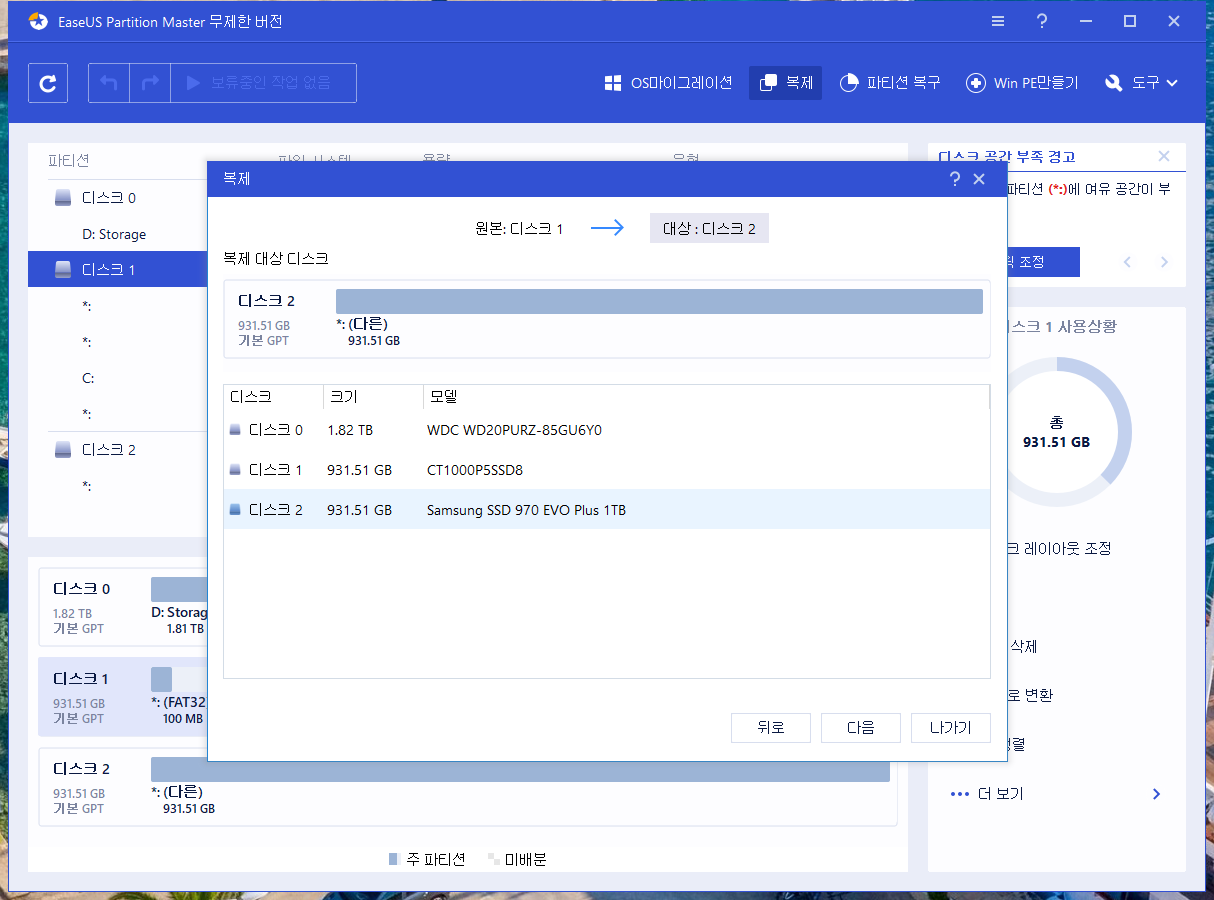The height and width of the screenshot is (900, 1214).
Task: Click the 크기 column header
Action: click(373, 397)
